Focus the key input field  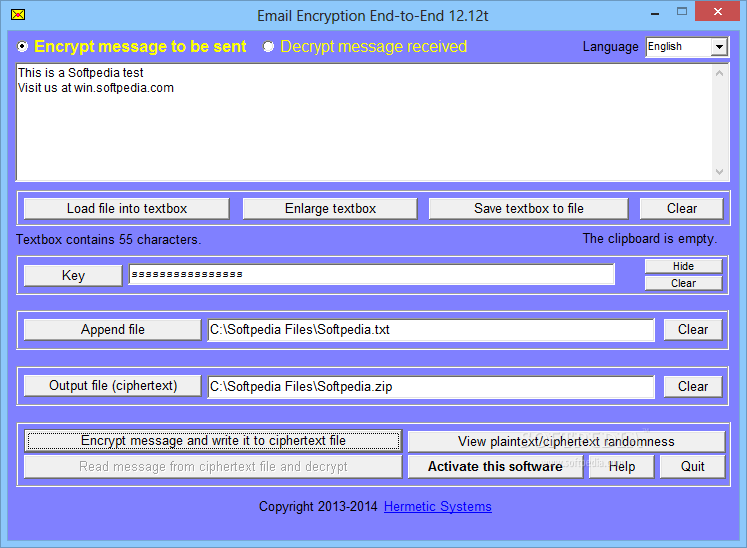[x=372, y=274]
